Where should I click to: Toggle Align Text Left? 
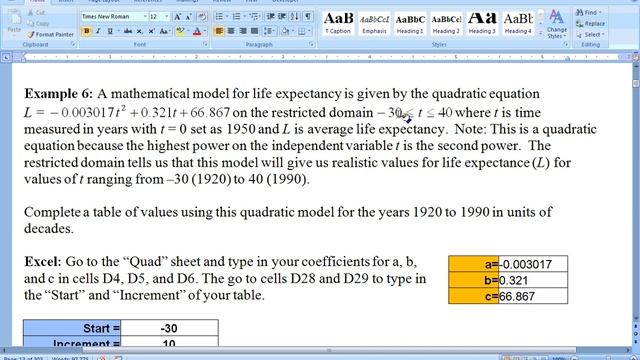pos(219,31)
